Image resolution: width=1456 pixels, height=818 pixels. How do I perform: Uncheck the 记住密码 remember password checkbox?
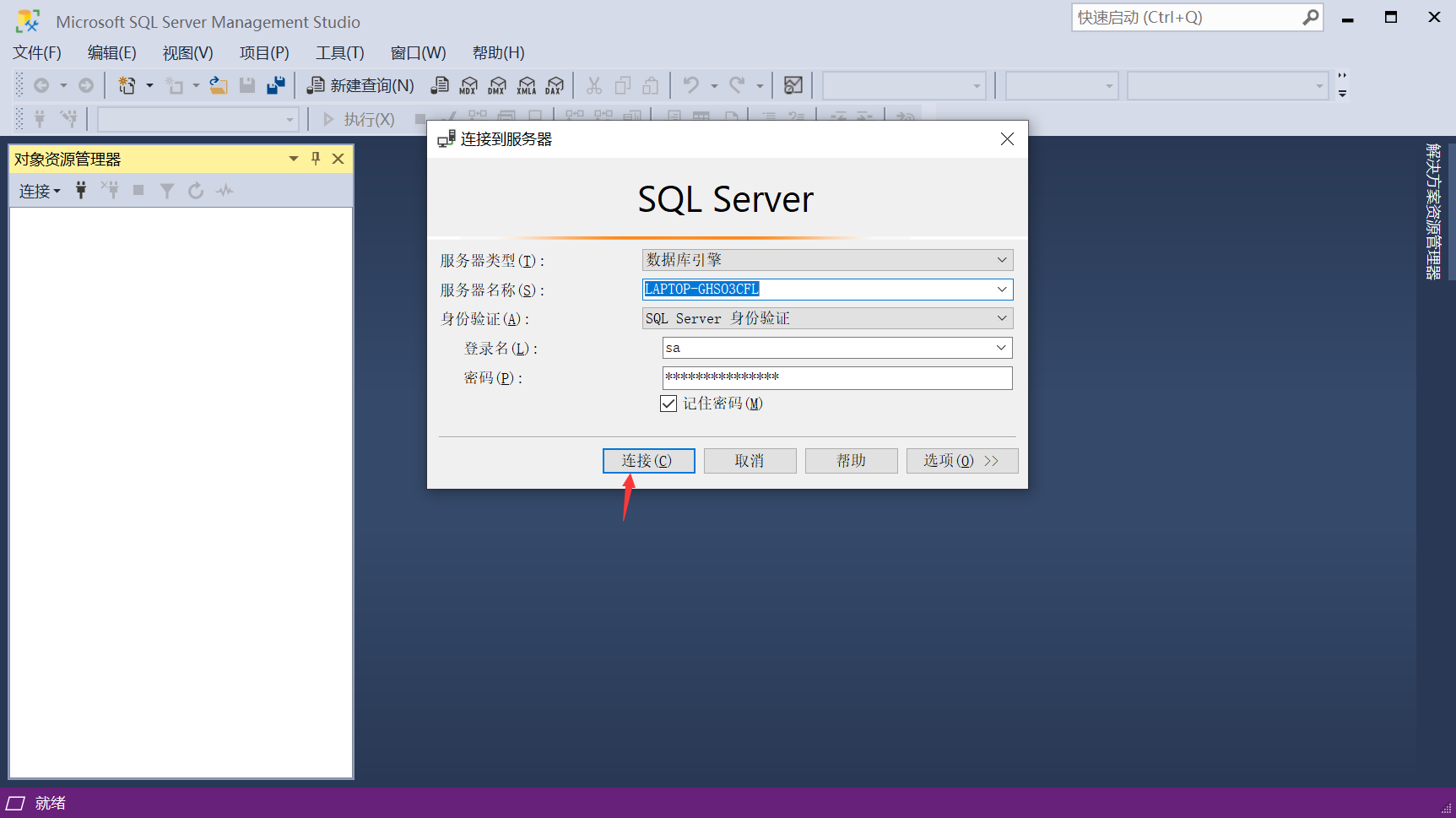(x=668, y=404)
